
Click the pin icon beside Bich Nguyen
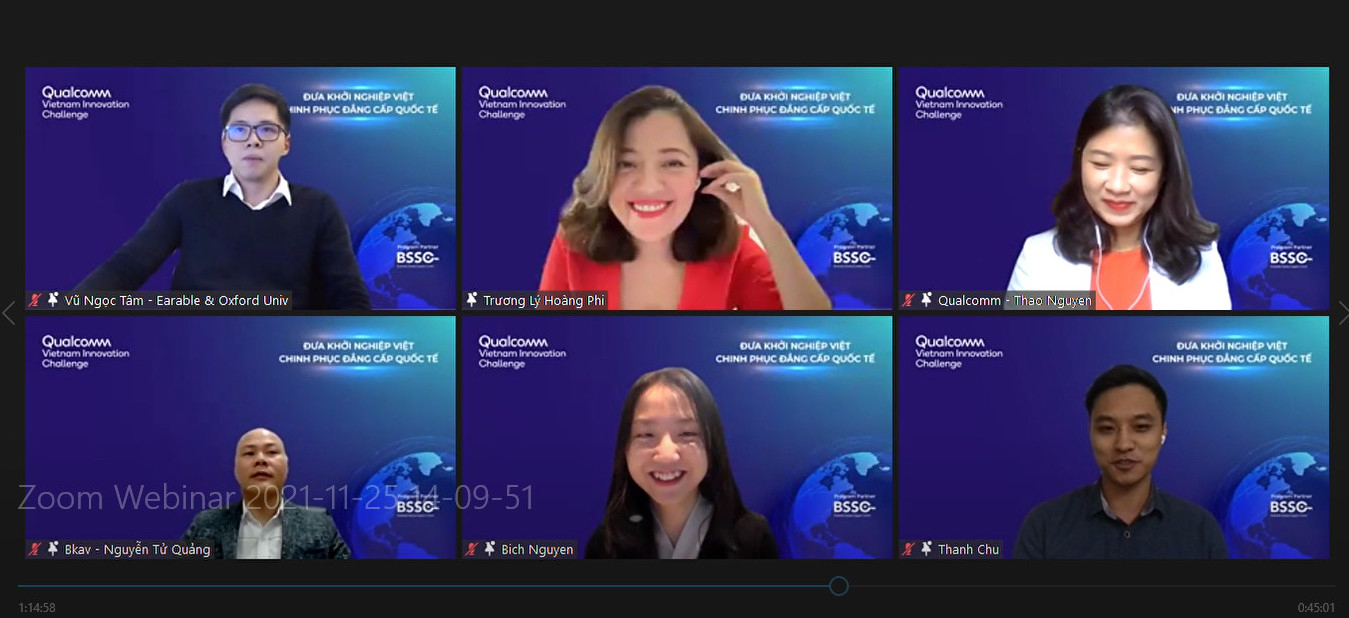point(490,549)
